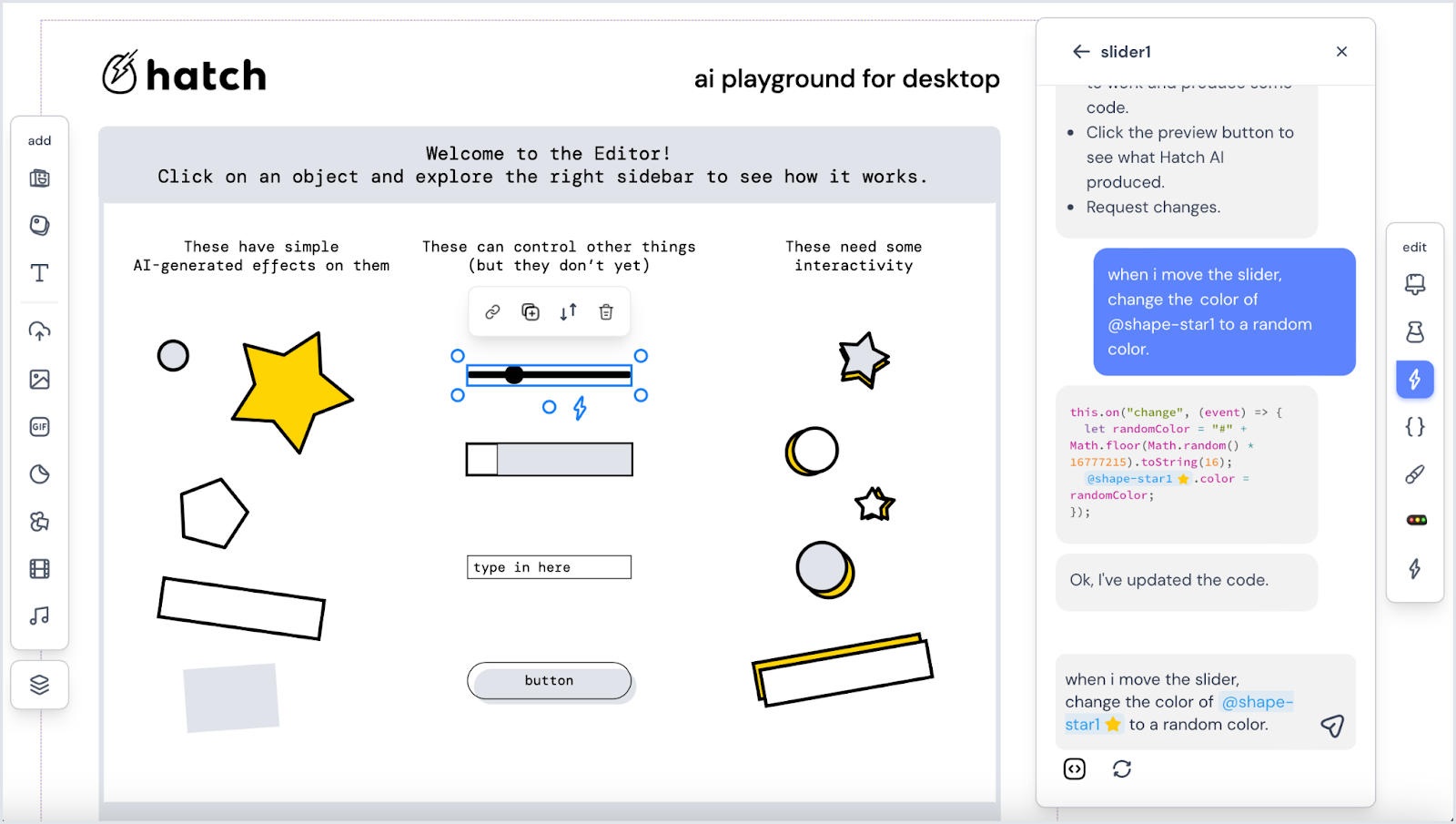This screenshot has width=1456, height=824.
Task: Delete the slider using the trash icon
Action: point(607,311)
